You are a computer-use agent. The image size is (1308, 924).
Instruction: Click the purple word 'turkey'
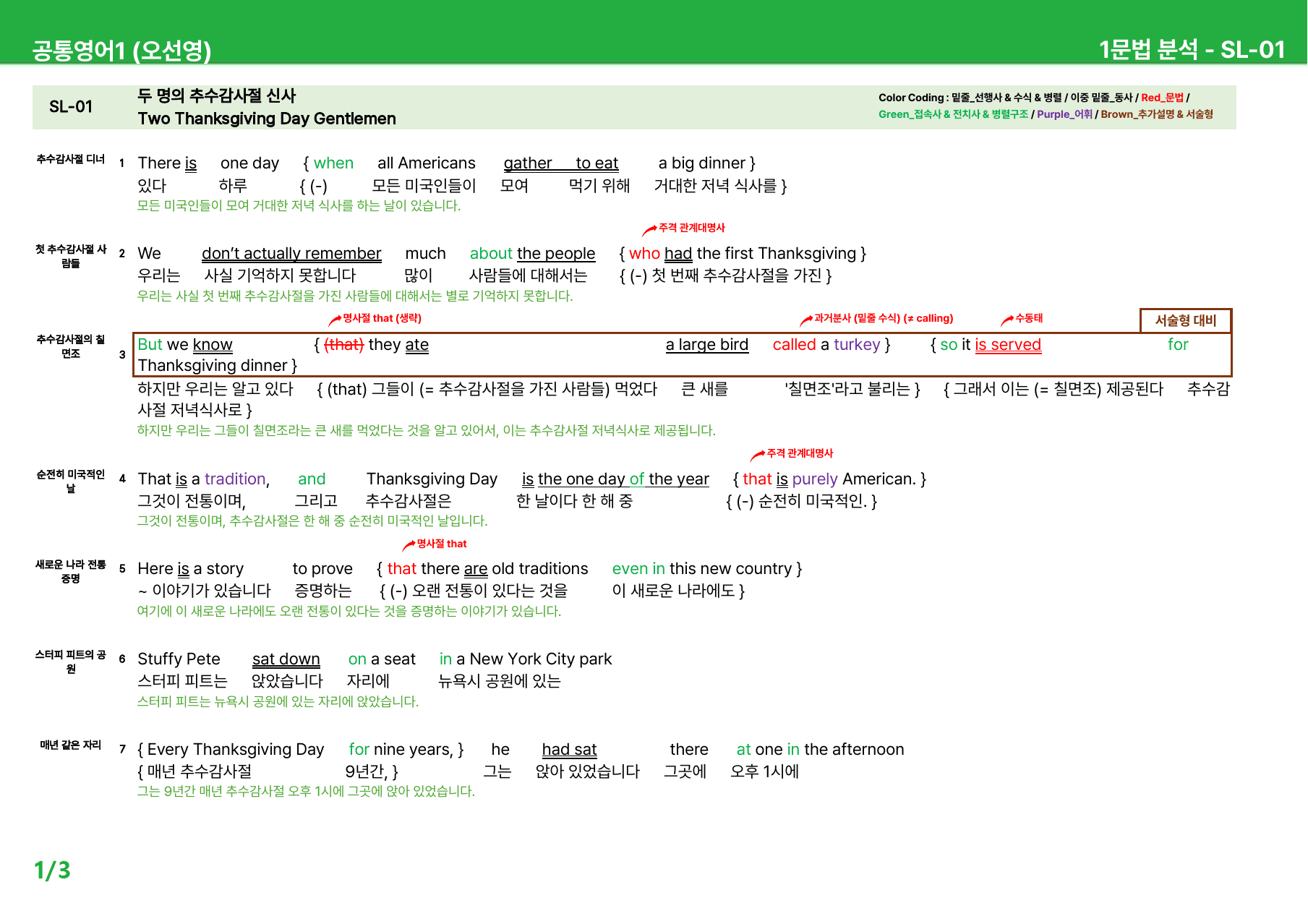pyautogui.click(x=857, y=345)
